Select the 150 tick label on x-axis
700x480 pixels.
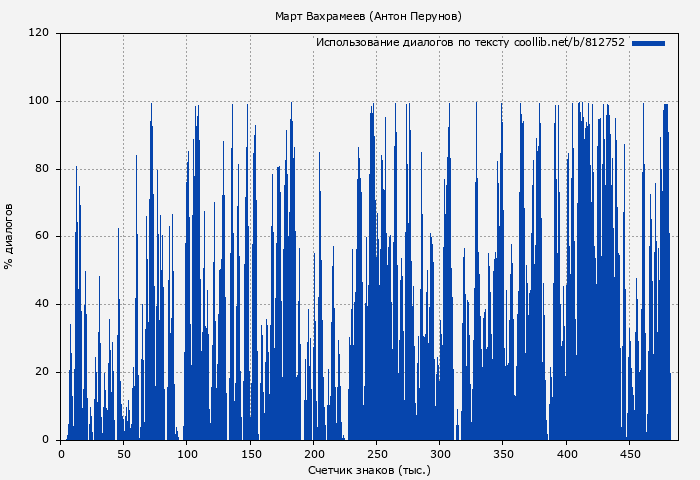(250, 454)
